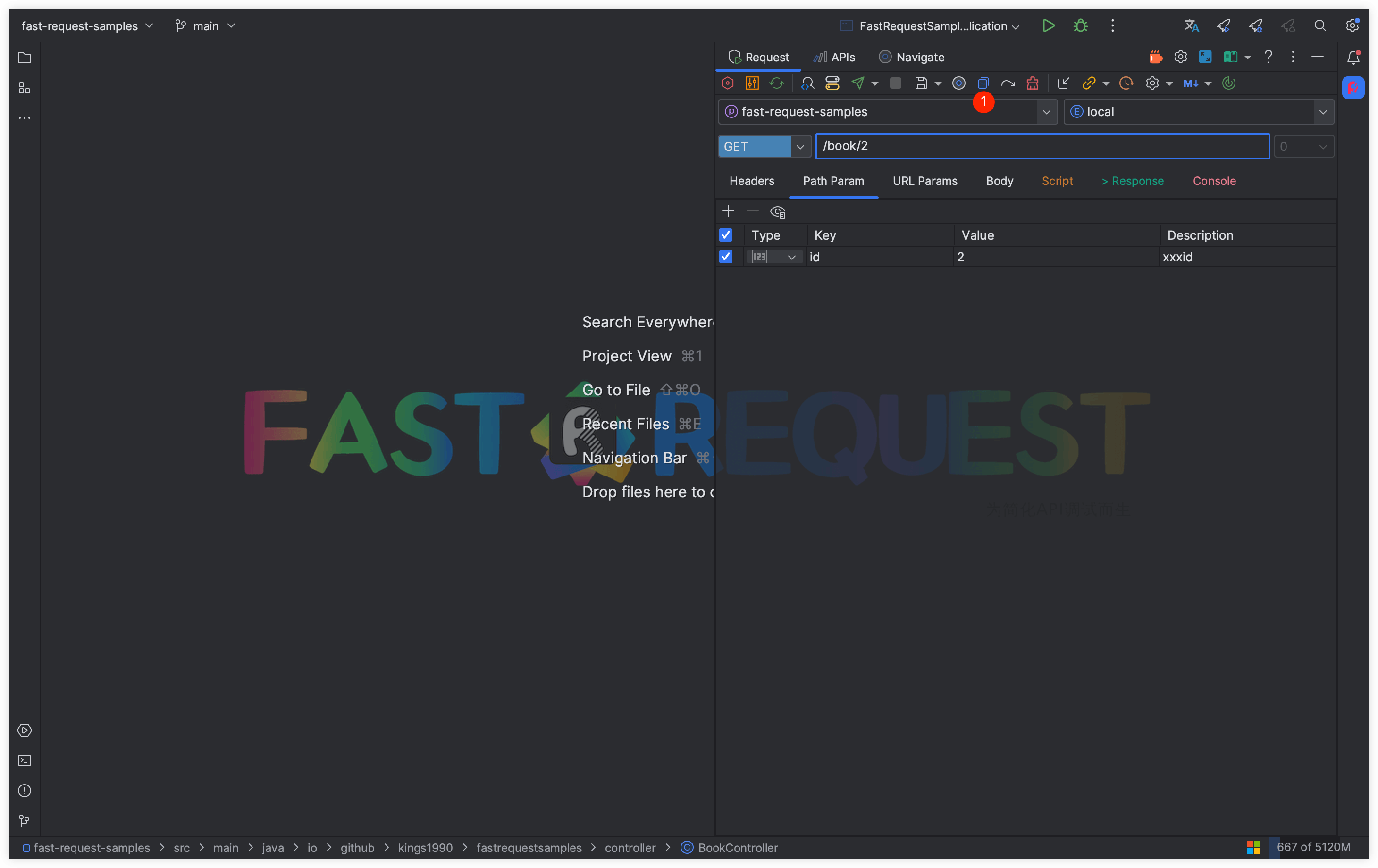Image resolution: width=1378 pixels, height=868 pixels.
Task: Switch to the URL Params tab
Action: 925,181
